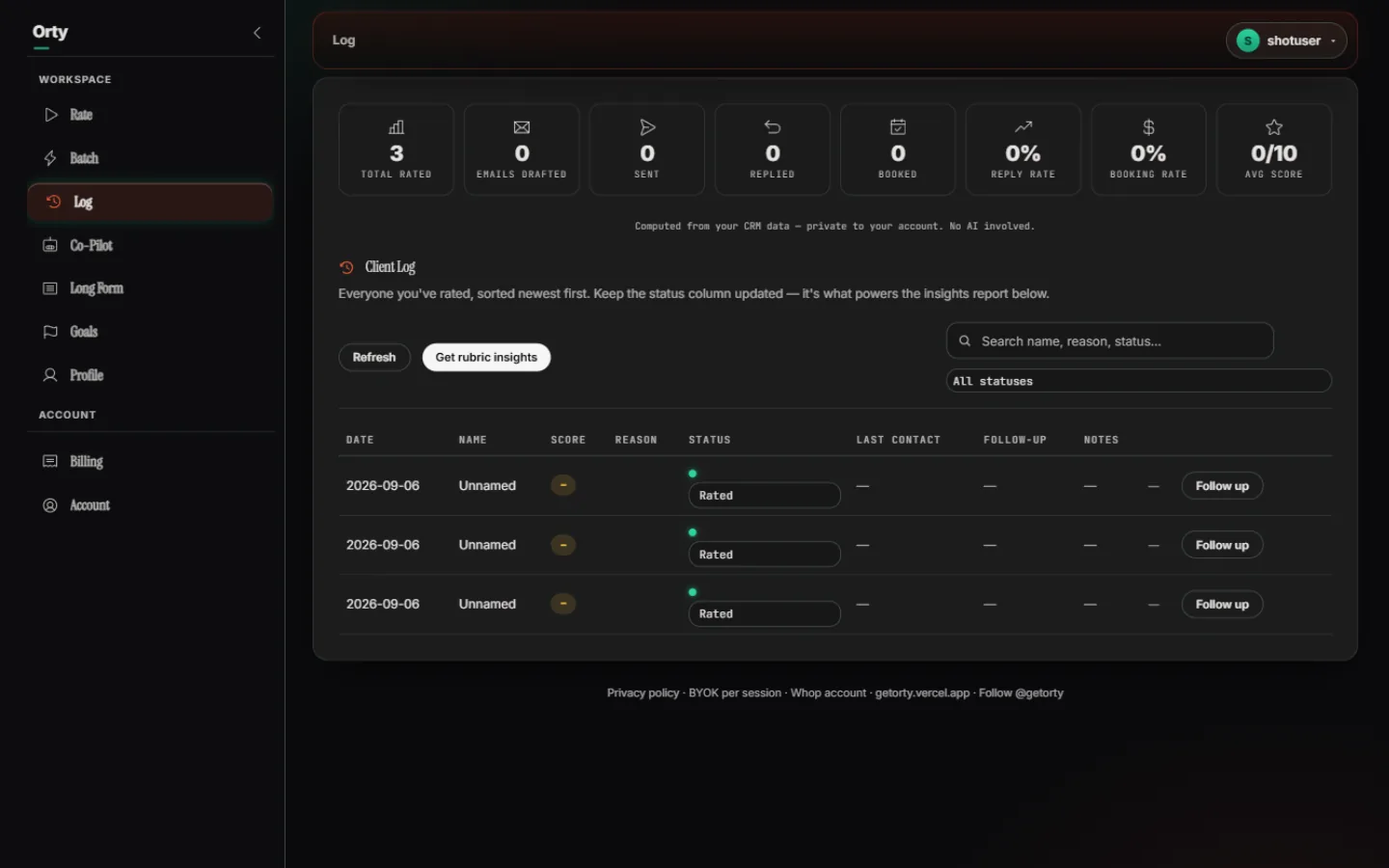The width and height of the screenshot is (1389, 868).
Task: Click the search magnifier icon
Action: 965,340
